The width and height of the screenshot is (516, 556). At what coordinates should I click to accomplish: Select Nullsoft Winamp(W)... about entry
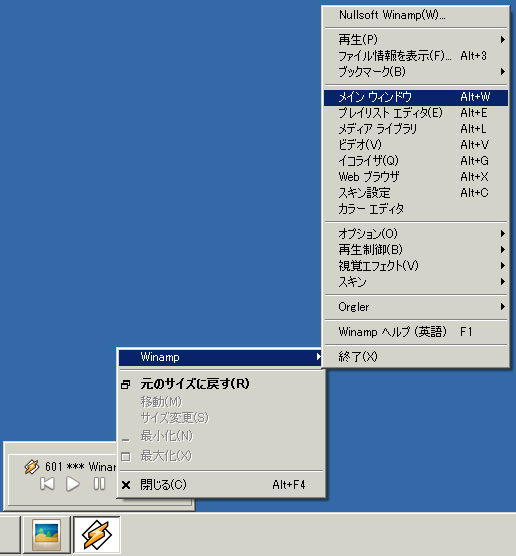(x=416, y=15)
